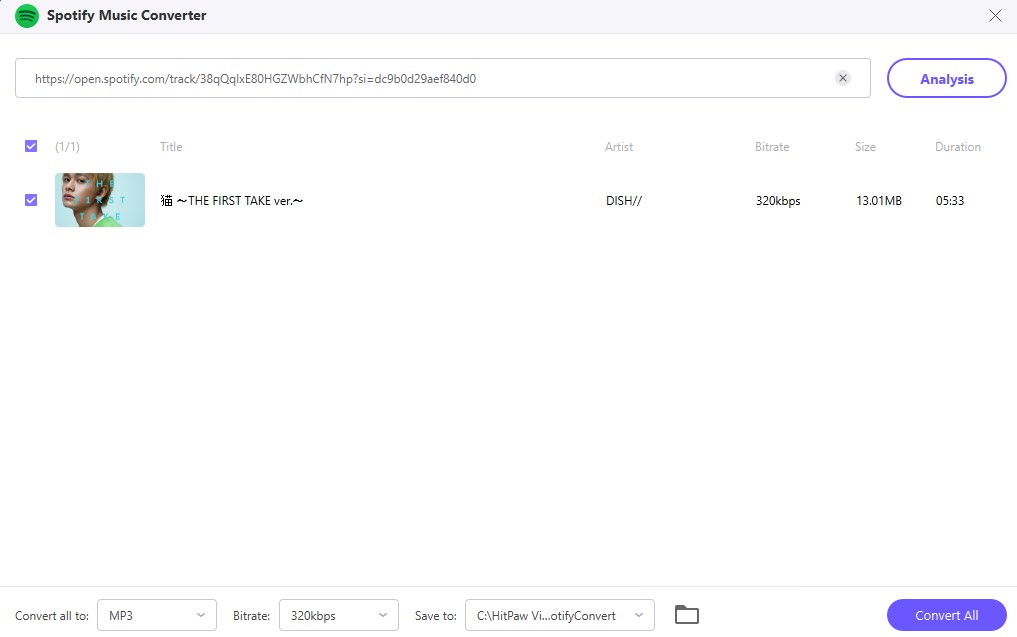Click the Size column header
The width and height of the screenshot is (1017, 637).
tap(865, 147)
